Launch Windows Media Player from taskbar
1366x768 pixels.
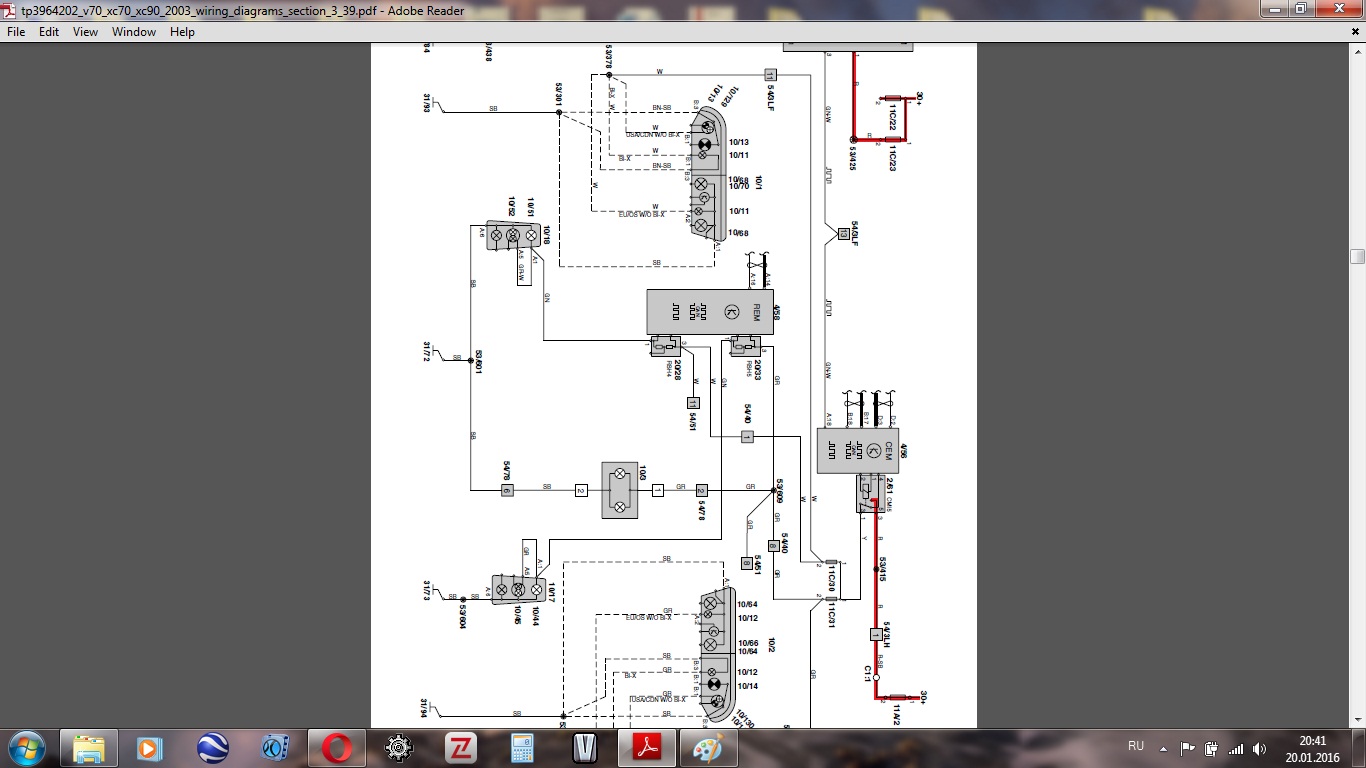click(149, 748)
